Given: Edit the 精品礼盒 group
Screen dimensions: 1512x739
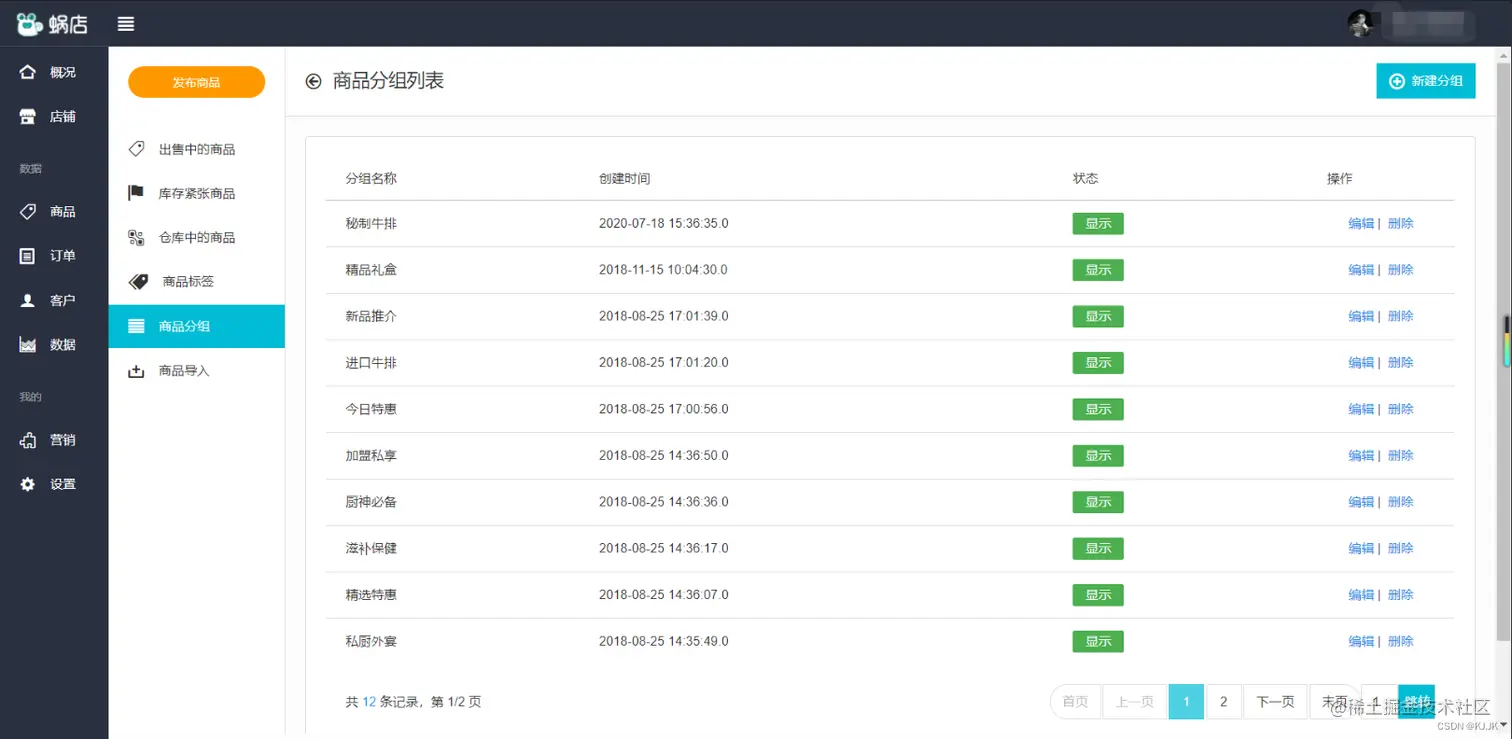Looking at the screenshot, I should pyautogui.click(x=1361, y=270).
